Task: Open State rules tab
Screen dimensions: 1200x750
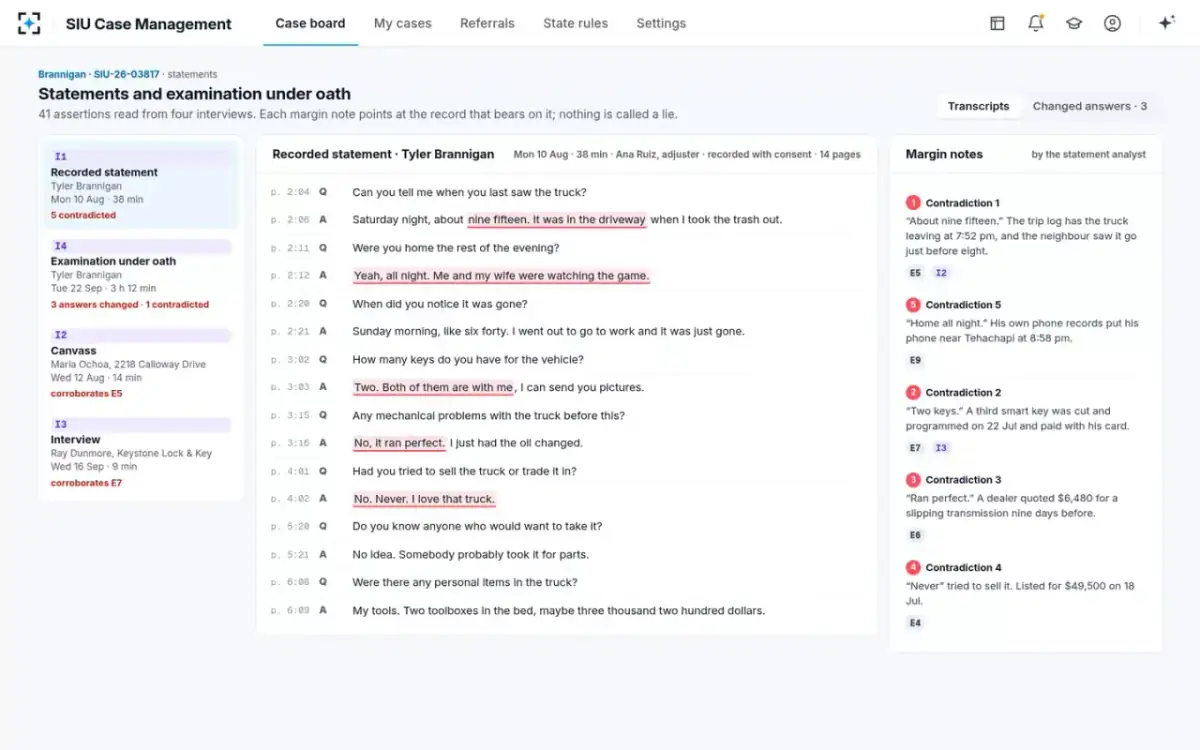Action: (x=575, y=23)
